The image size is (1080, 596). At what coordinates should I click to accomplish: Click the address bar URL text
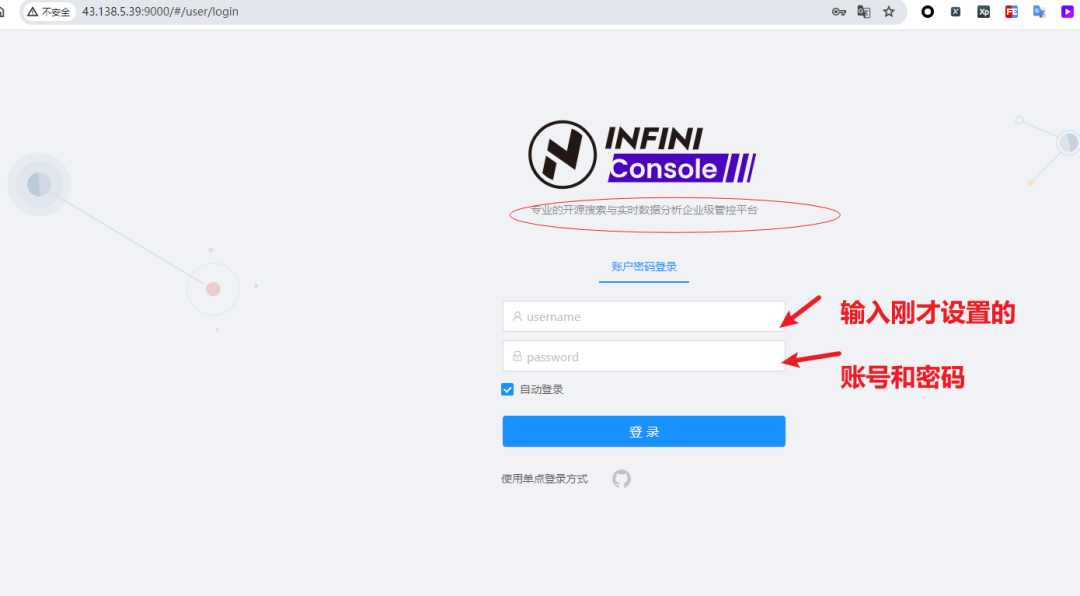(x=160, y=12)
